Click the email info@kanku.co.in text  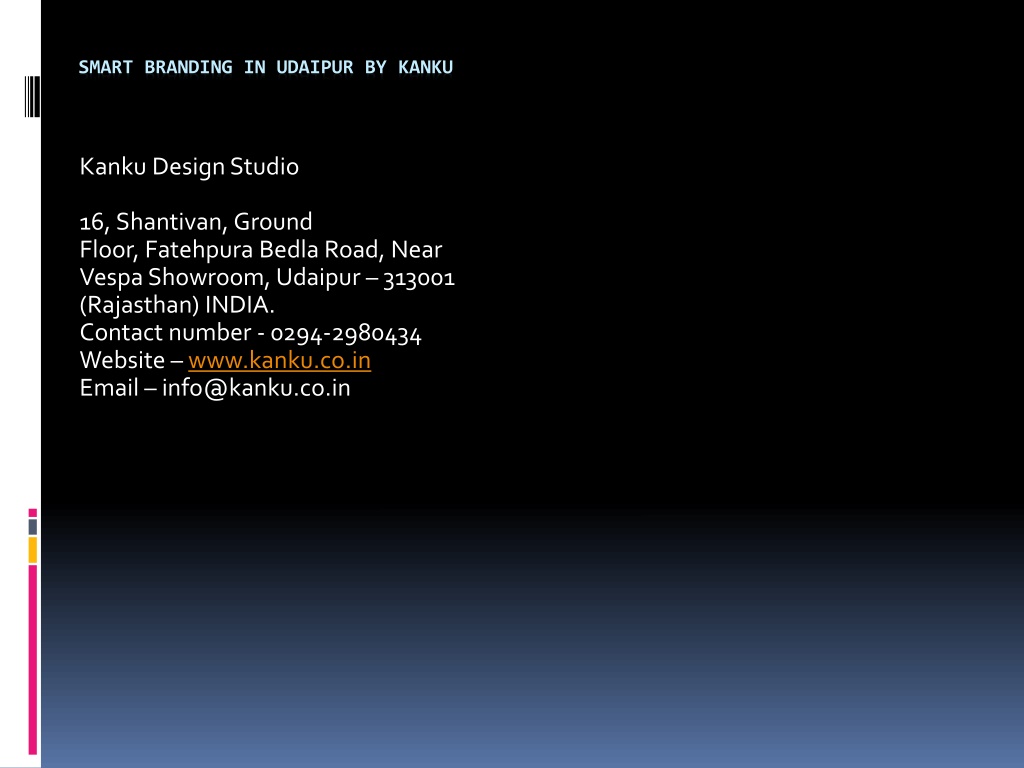pos(215,388)
